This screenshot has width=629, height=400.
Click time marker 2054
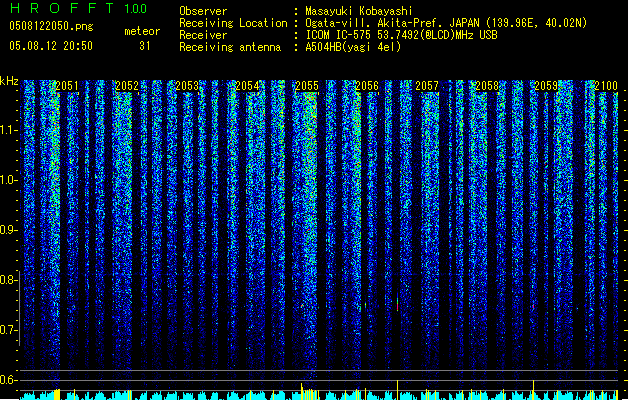tap(247, 86)
